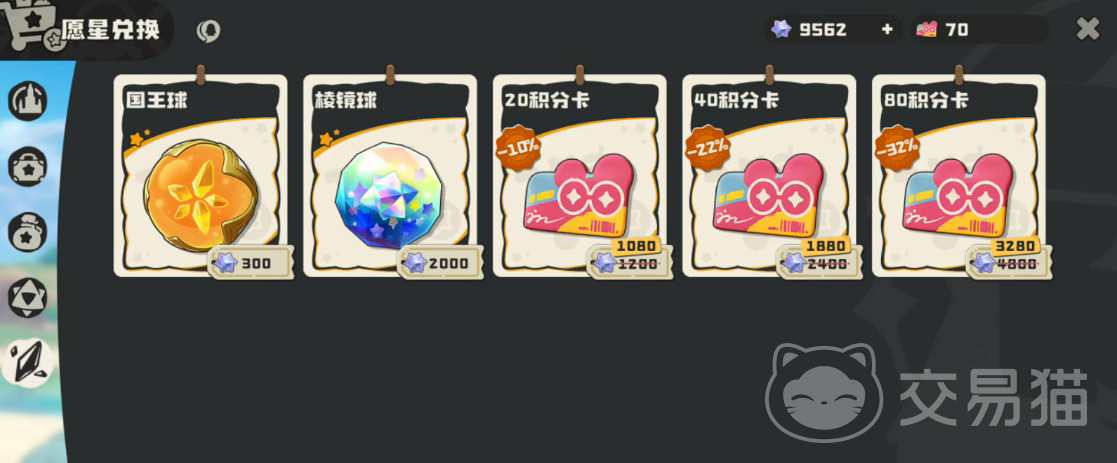1117x463 pixels.
Task: Choose the 20积分卡 item card
Action: click(x=580, y=175)
